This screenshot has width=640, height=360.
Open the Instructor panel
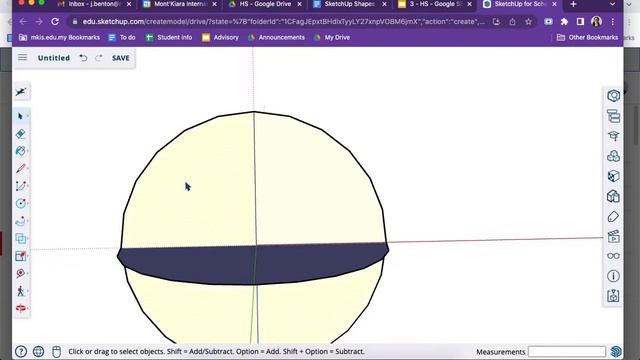[613, 136]
